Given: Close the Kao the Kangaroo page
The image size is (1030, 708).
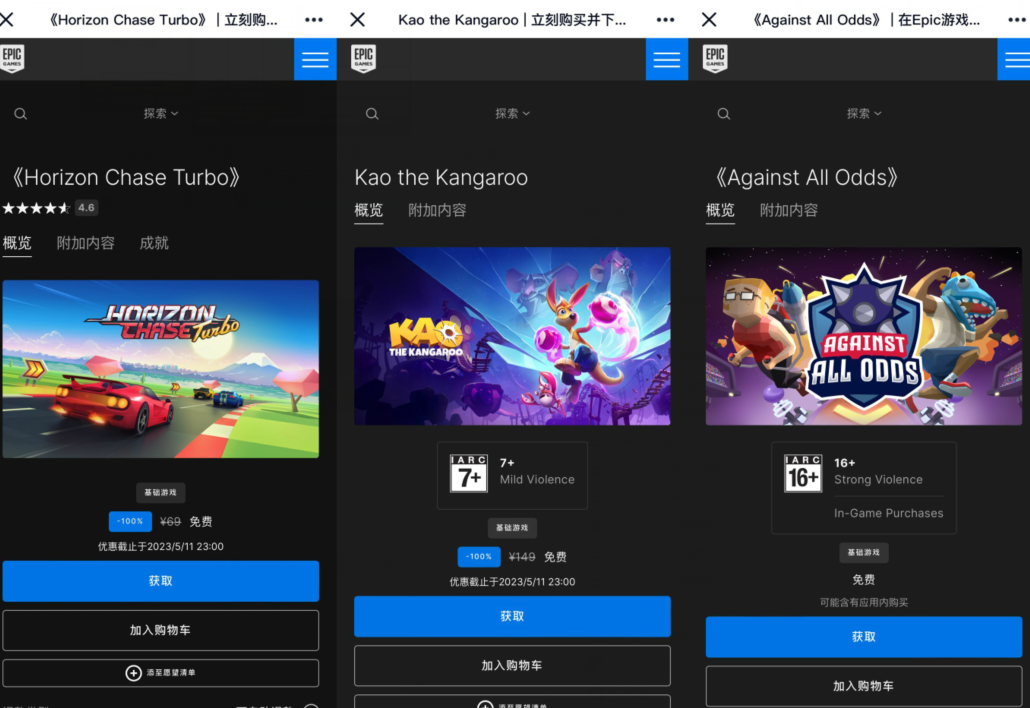Looking at the screenshot, I should tap(358, 20).
